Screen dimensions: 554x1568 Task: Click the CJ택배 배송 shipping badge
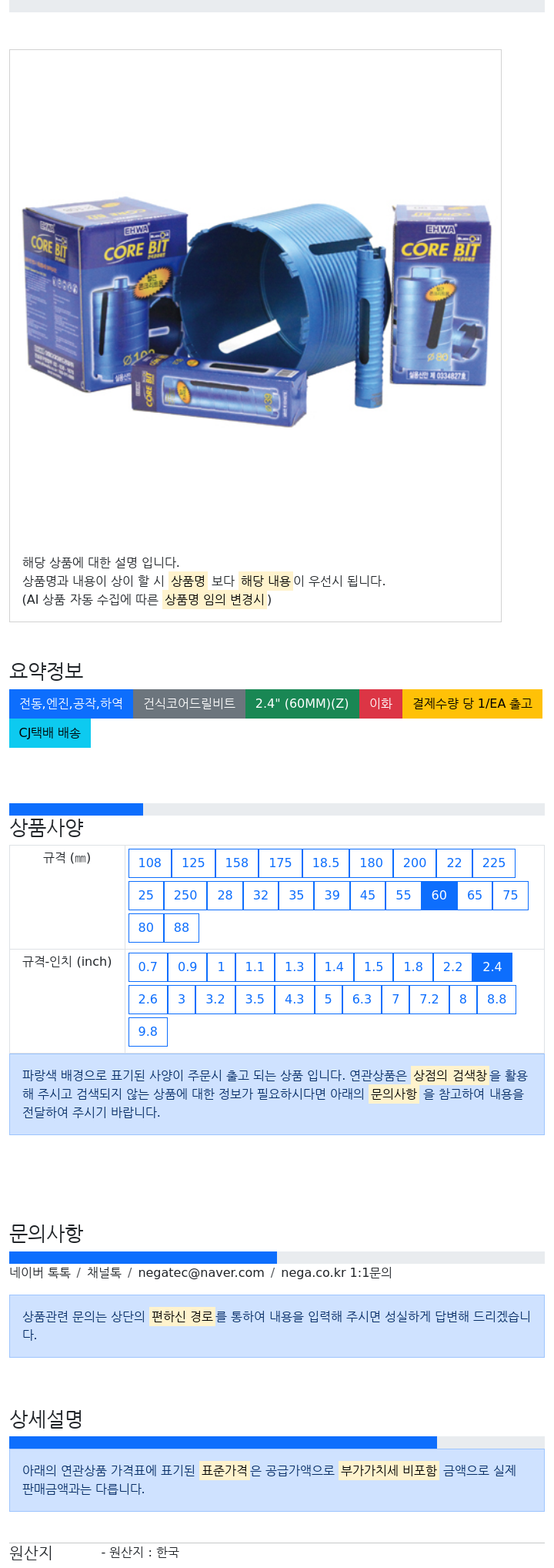[x=50, y=733]
